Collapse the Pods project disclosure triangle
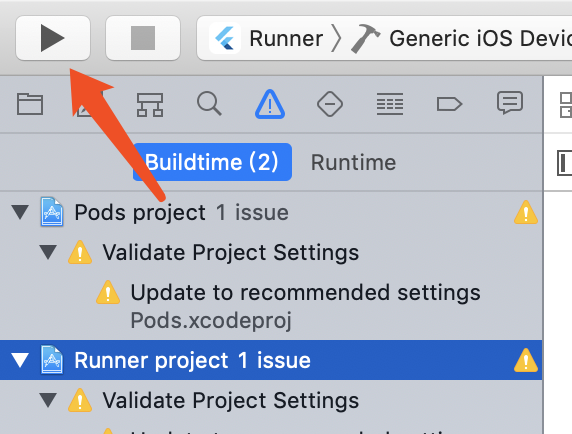This screenshot has width=572, height=434. point(20,212)
